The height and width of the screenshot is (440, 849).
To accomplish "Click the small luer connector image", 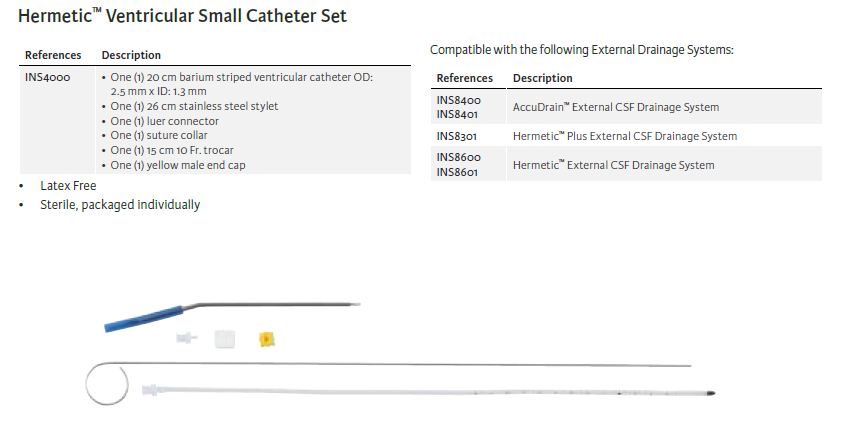I will click(186, 339).
